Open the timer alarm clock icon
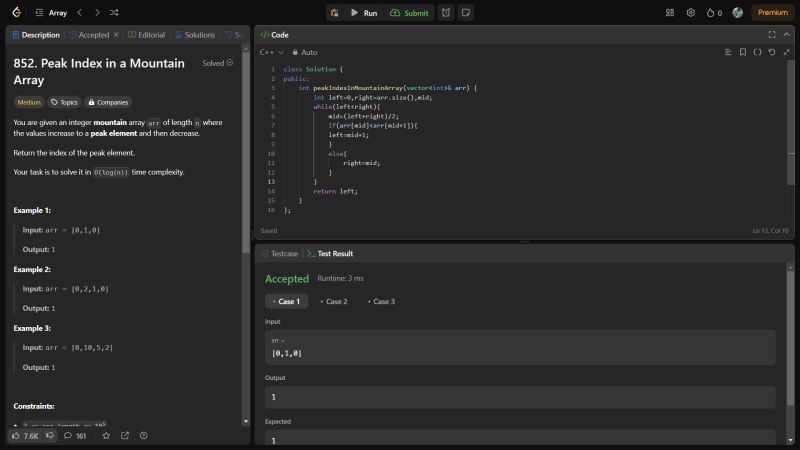The image size is (800, 450). (x=445, y=13)
